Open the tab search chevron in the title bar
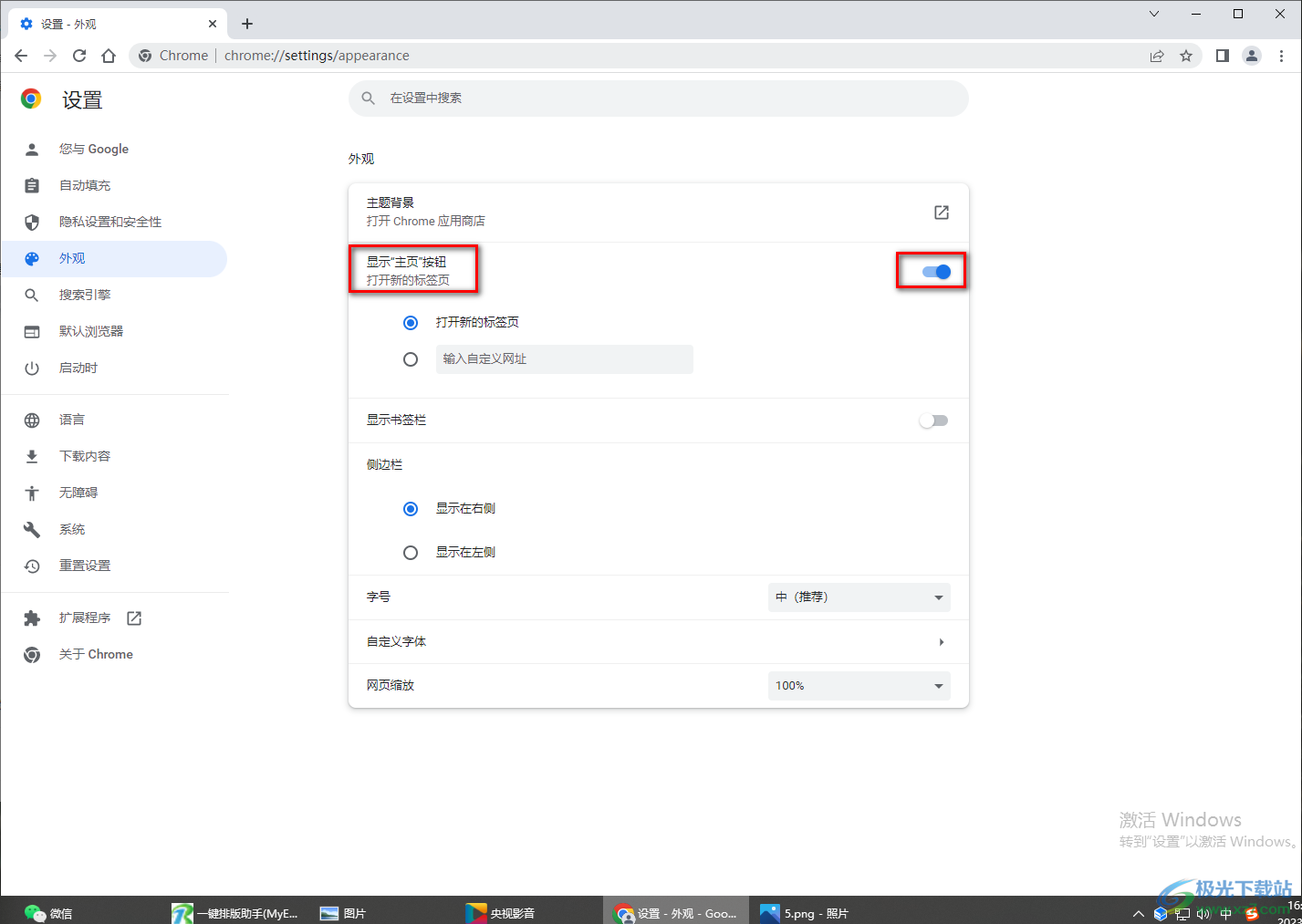Image resolution: width=1302 pixels, height=924 pixels. coord(1154,14)
